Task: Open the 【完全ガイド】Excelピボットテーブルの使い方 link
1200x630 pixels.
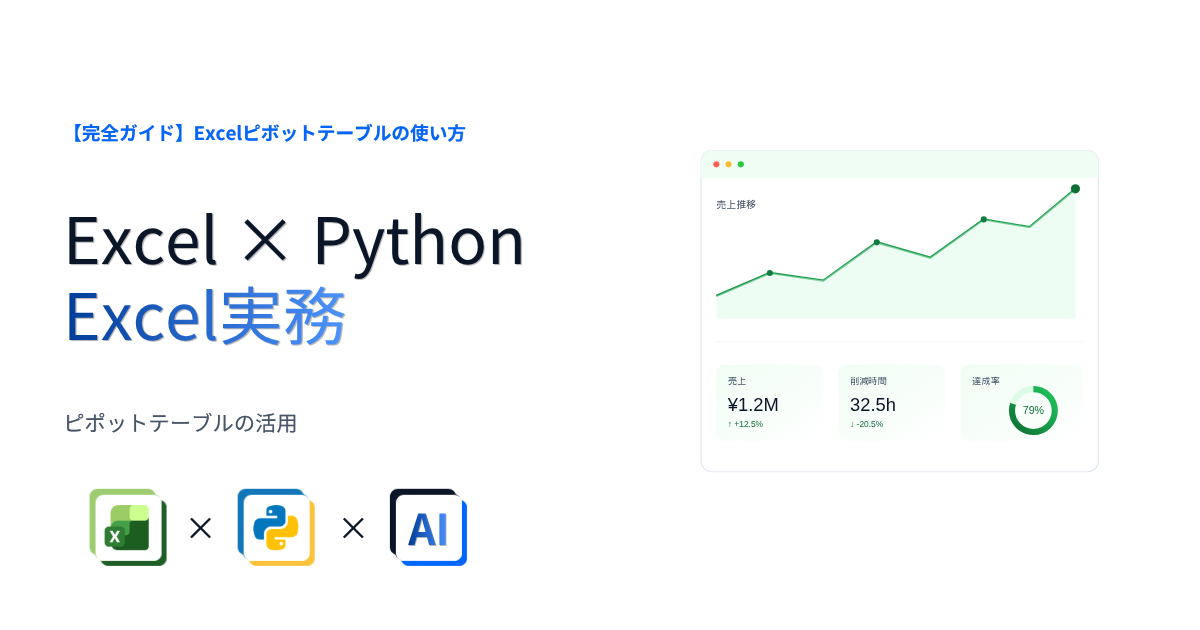Action: tap(265, 133)
